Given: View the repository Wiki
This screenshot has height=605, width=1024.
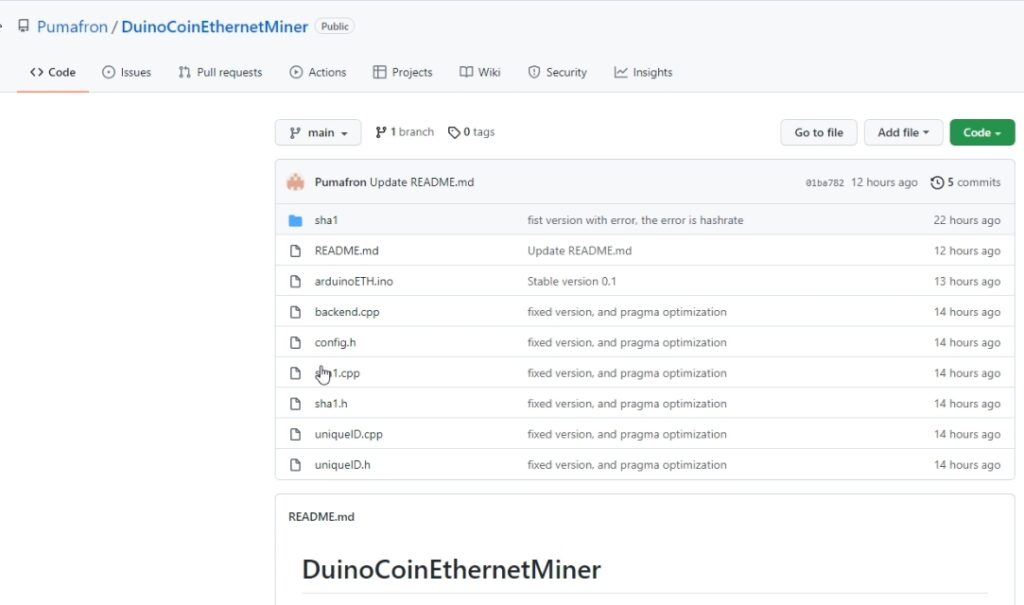Looking at the screenshot, I should (480, 72).
